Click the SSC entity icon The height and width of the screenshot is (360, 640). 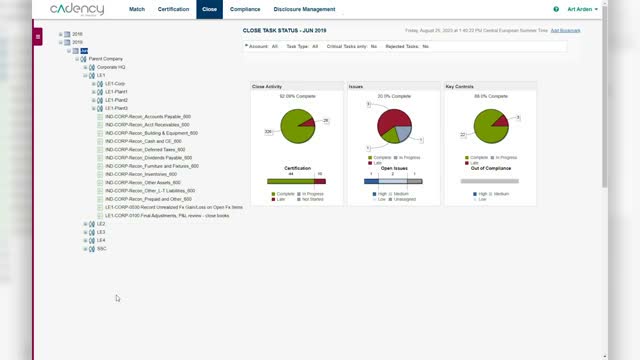click(x=92, y=249)
